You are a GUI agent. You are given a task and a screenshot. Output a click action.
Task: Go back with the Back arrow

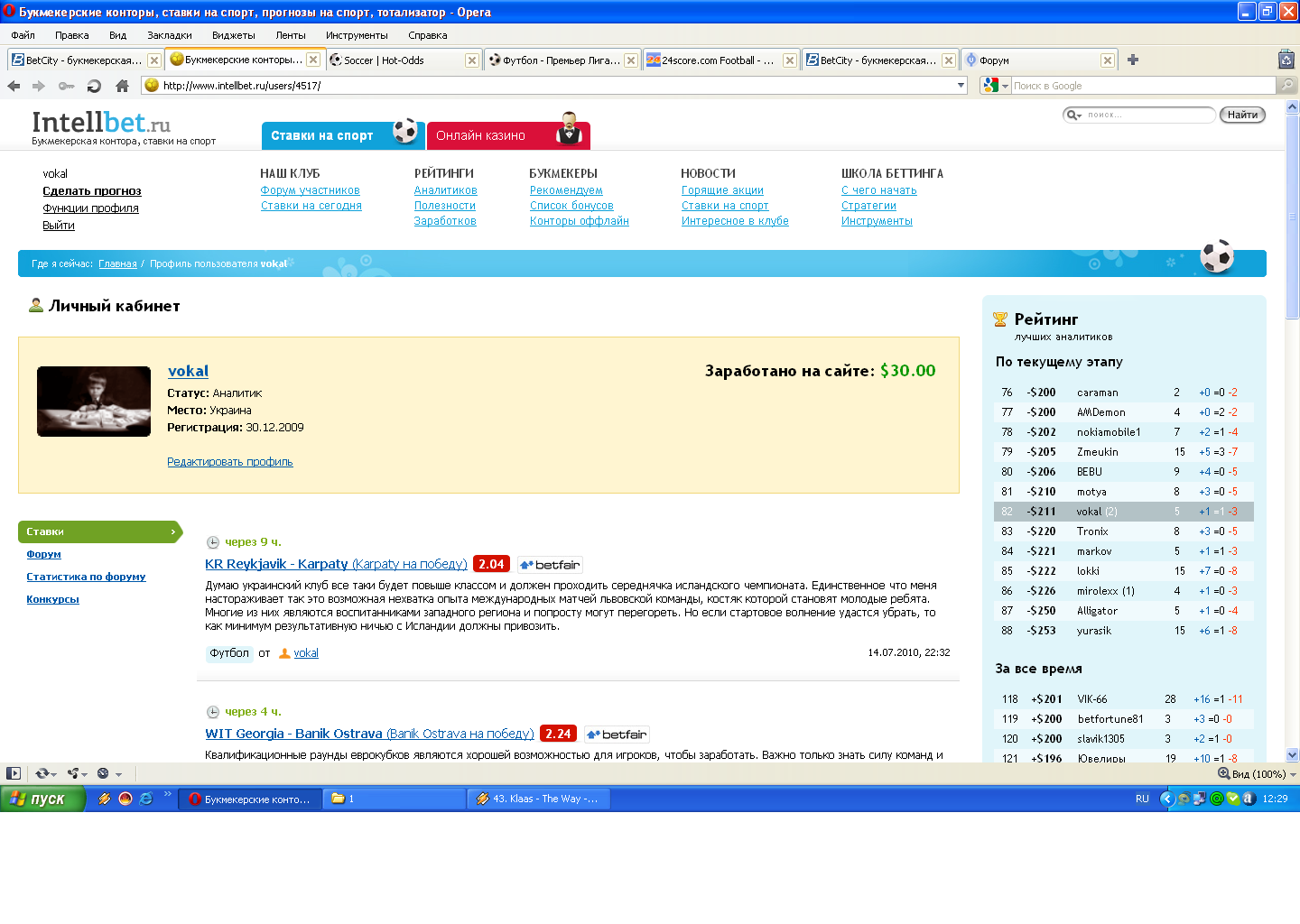pyautogui.click(x=14, y=86)
